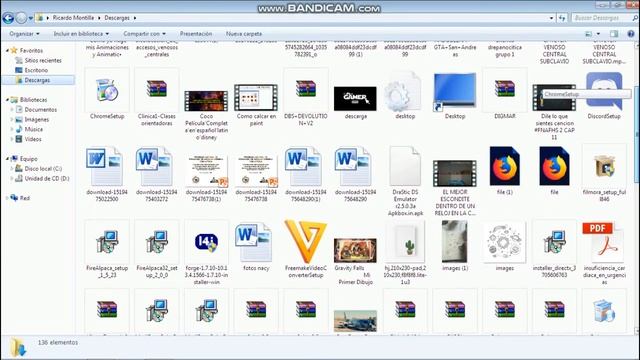
Task: Go back with the Back arrow
Action: pyautogui.click(x=8, y=18)
